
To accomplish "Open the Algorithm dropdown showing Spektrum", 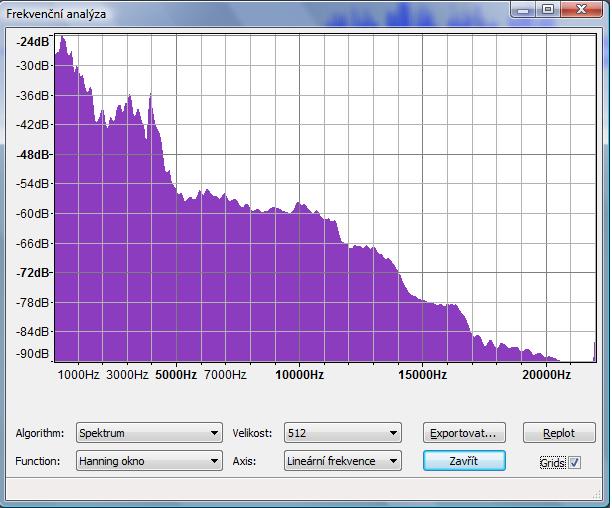I will click(x=148, y=433).
